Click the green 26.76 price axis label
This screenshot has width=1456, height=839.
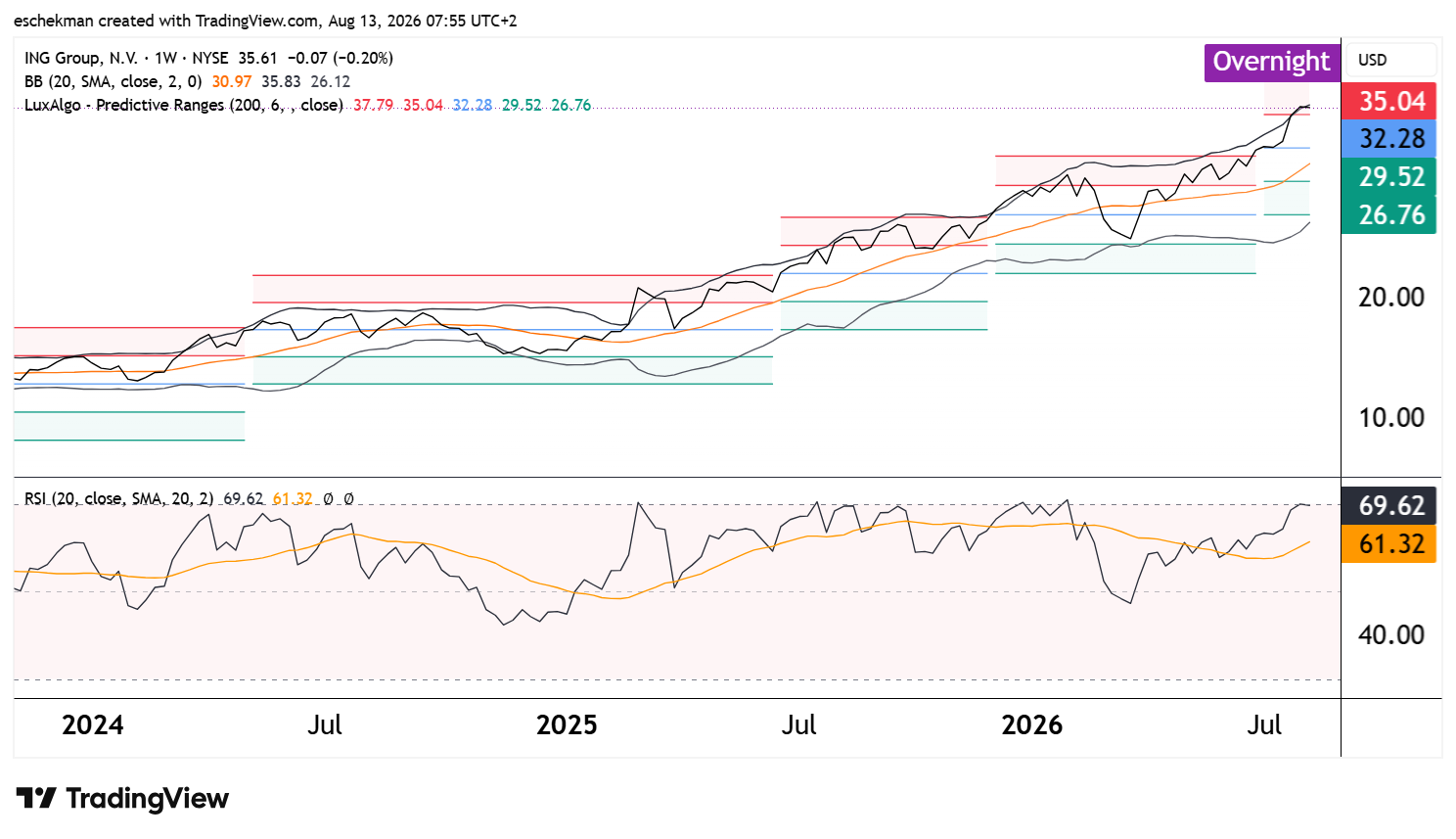1389,215
